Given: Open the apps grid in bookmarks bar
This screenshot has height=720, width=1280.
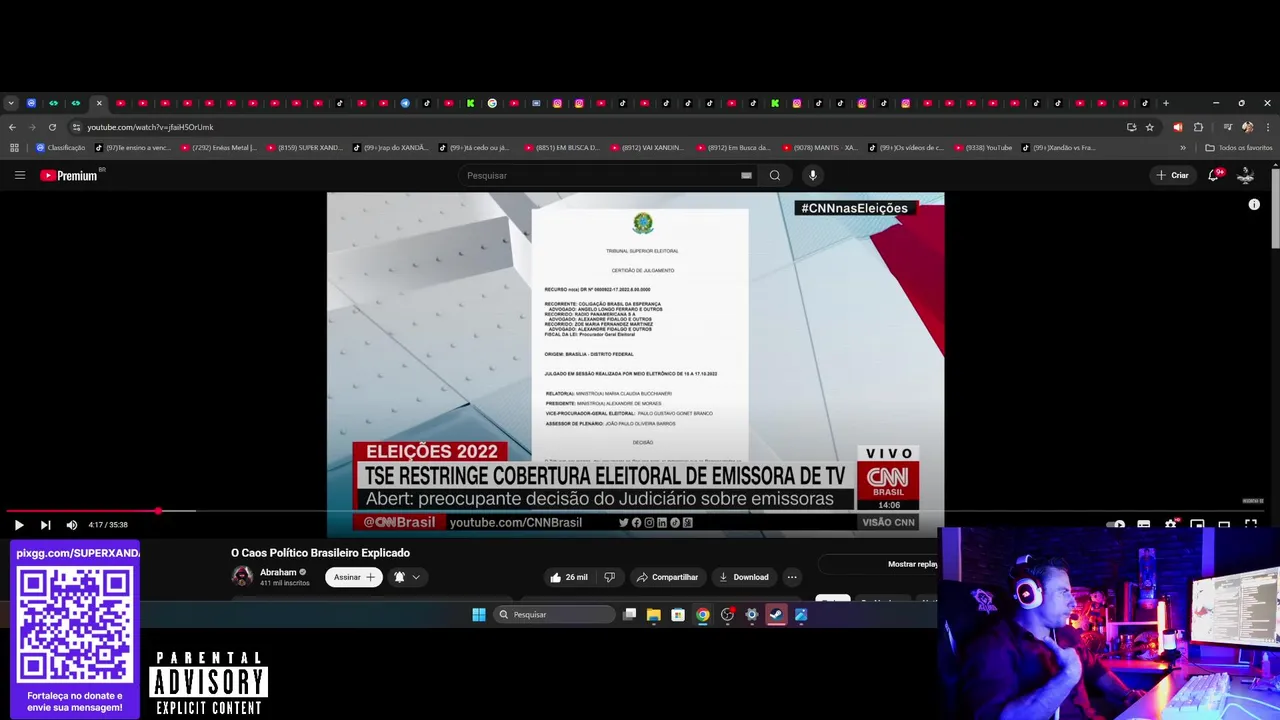Looking at the screenshot, I should coord(14,148).
